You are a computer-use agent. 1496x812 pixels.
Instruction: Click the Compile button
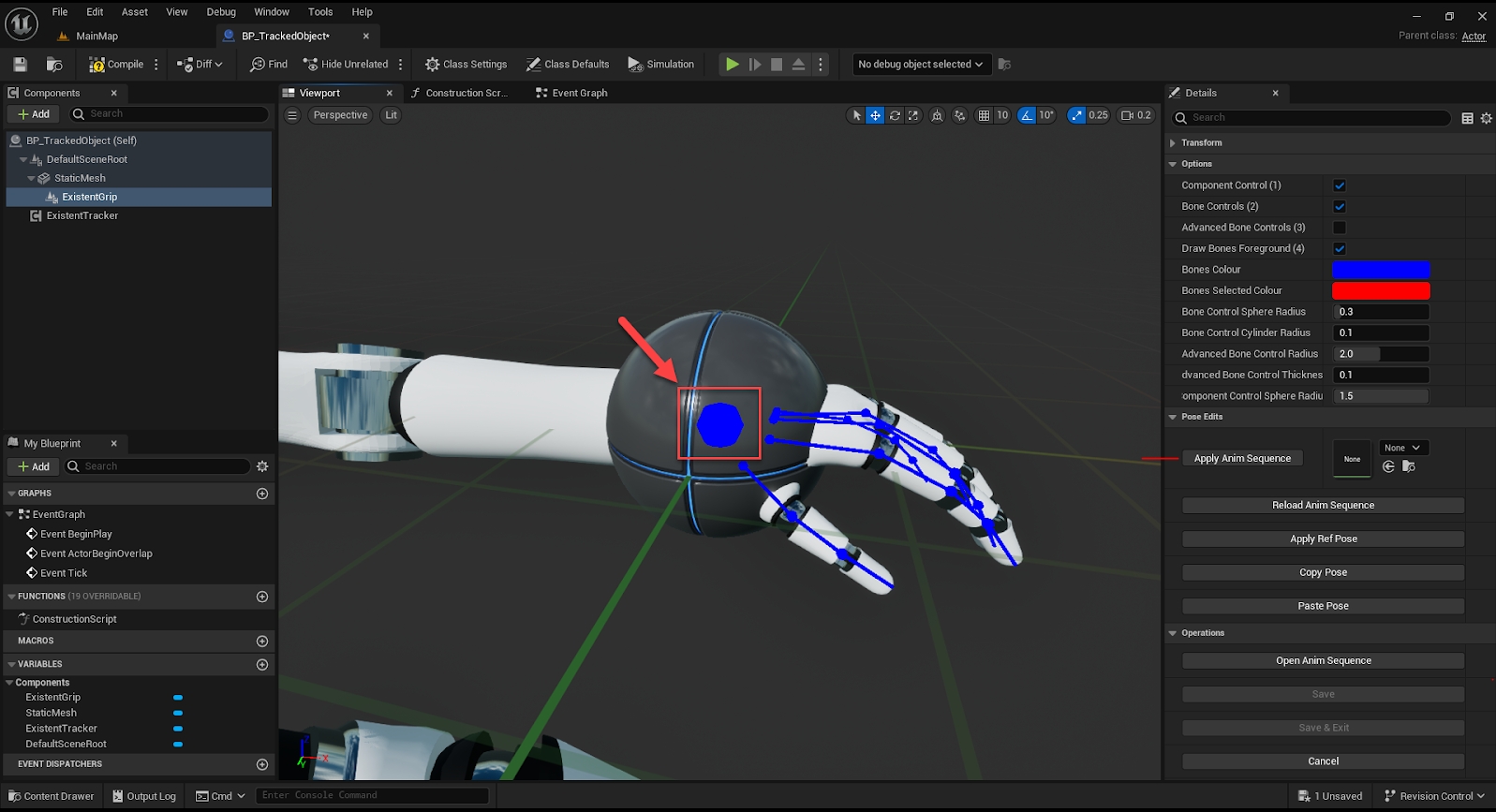117,65
